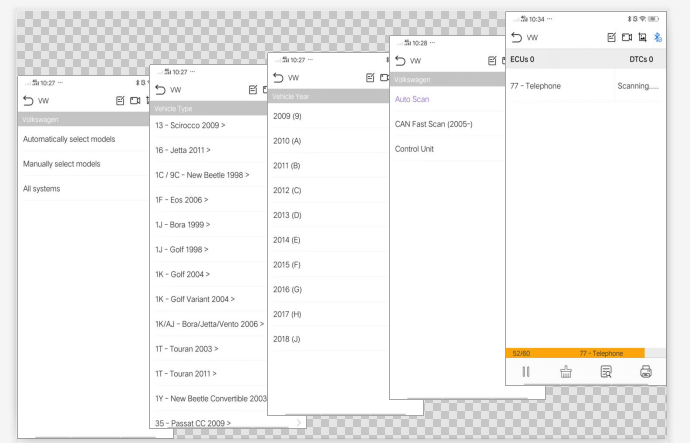Tap the DTCs 0 counter header
This screenshot has height=443, width=690.
641,59
